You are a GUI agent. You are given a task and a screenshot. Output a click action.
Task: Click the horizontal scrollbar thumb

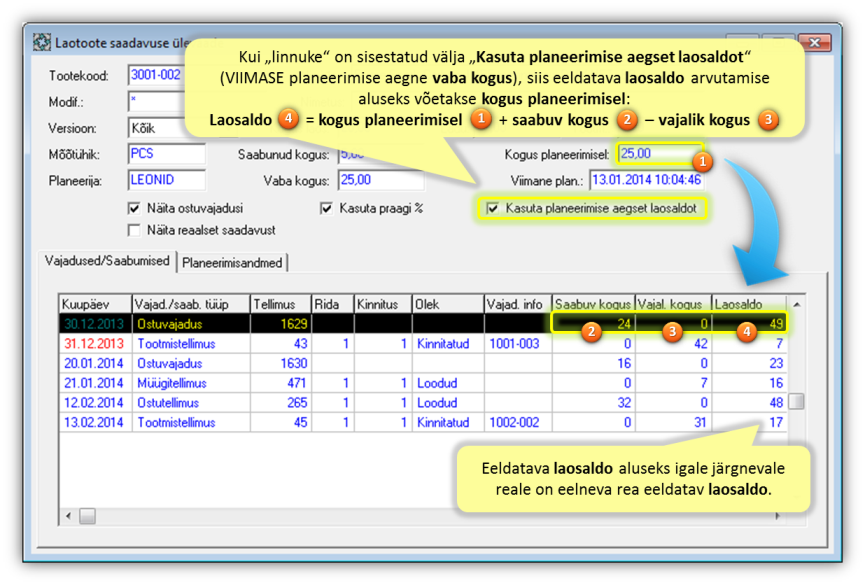point(87,516)
